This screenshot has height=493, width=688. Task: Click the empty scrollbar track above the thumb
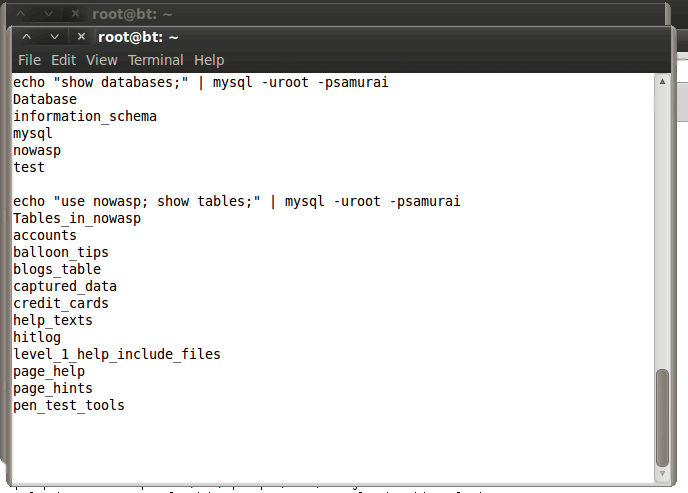coord(661,220)
